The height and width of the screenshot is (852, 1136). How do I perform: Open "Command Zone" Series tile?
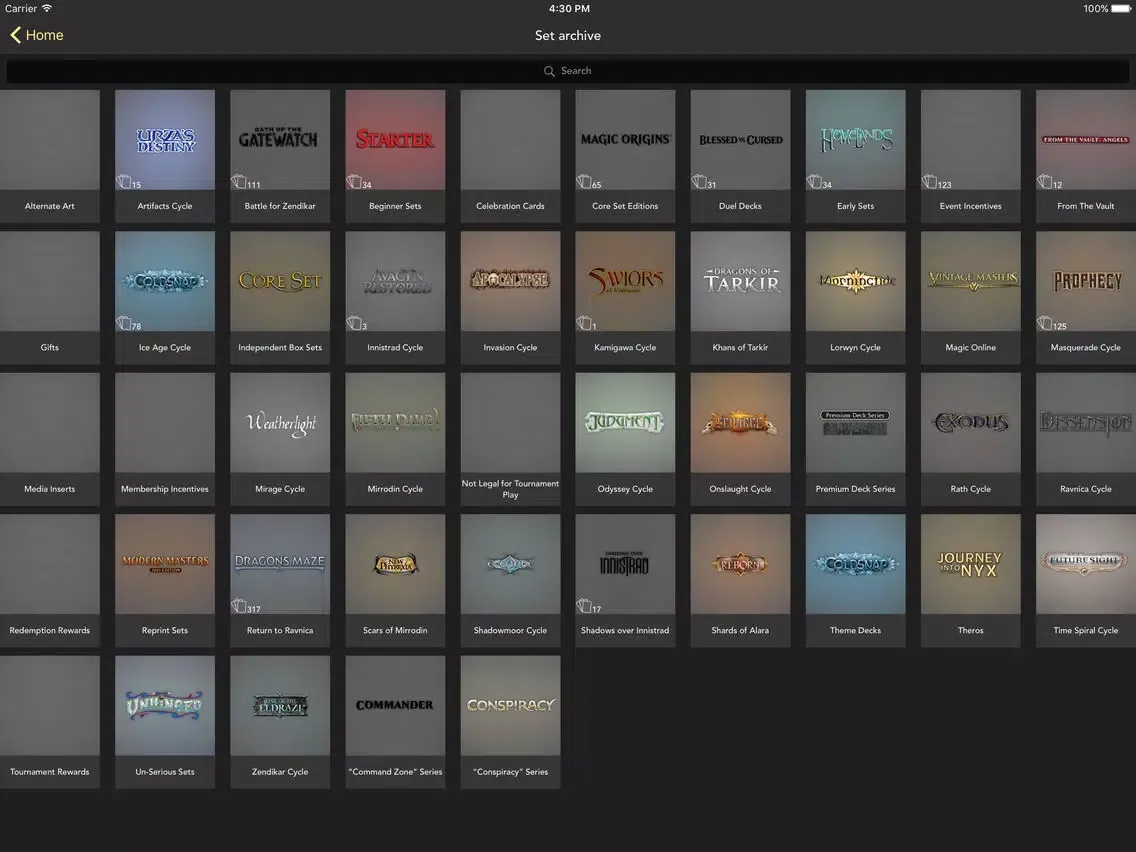click(x=395, y=722)
